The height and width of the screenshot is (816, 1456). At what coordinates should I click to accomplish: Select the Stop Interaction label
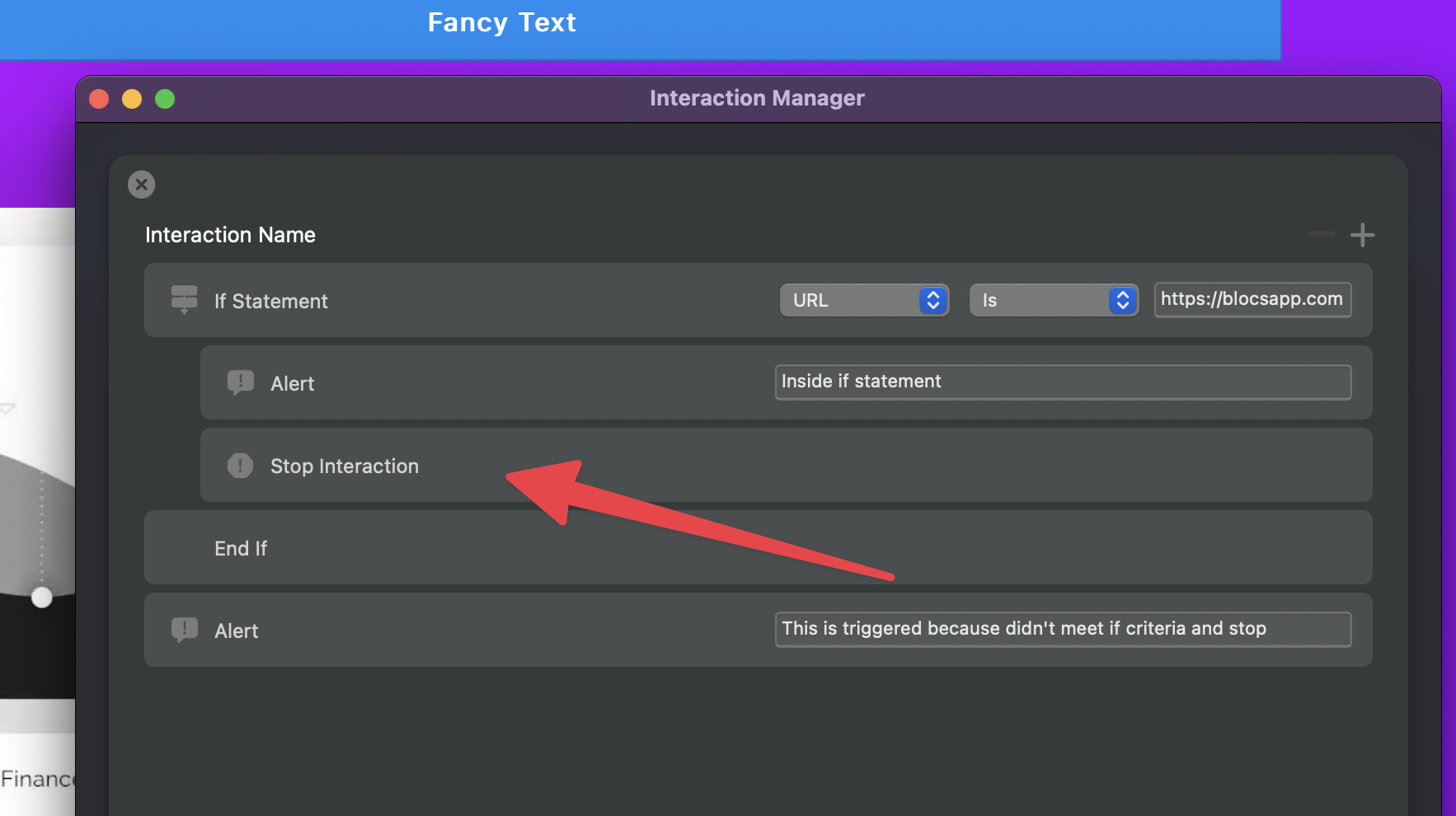coord(344,466)
